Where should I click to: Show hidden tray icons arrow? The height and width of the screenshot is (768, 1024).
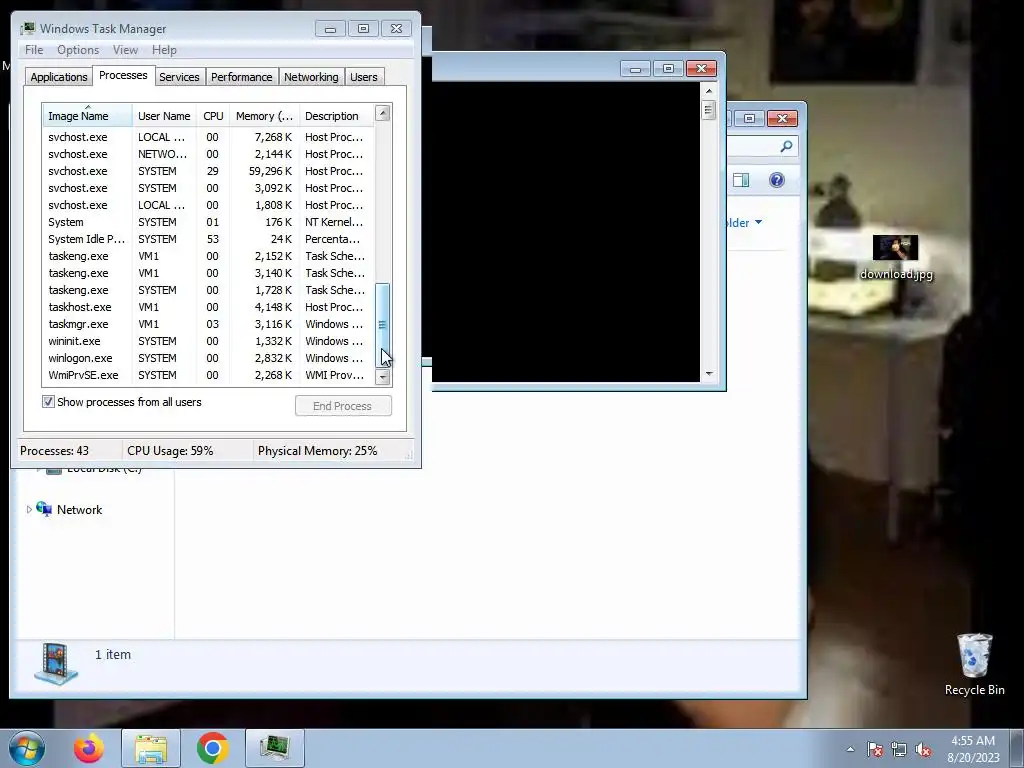850,749
